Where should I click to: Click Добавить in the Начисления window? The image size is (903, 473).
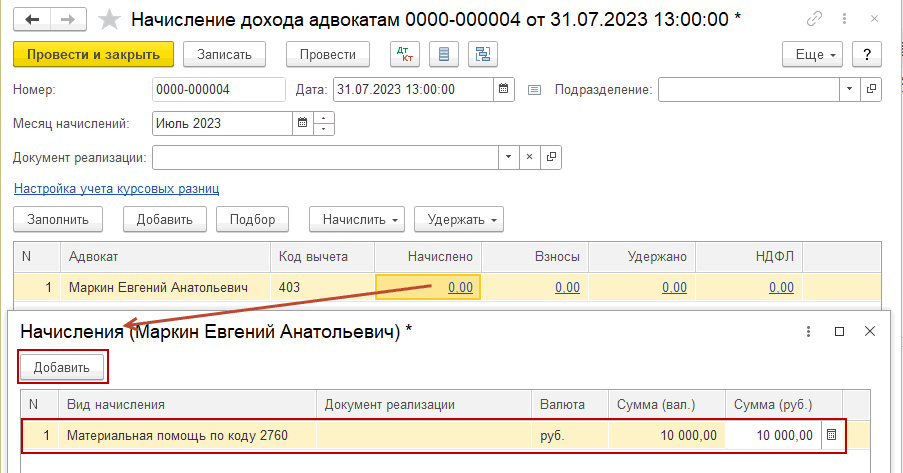click(x=62, y=367)
